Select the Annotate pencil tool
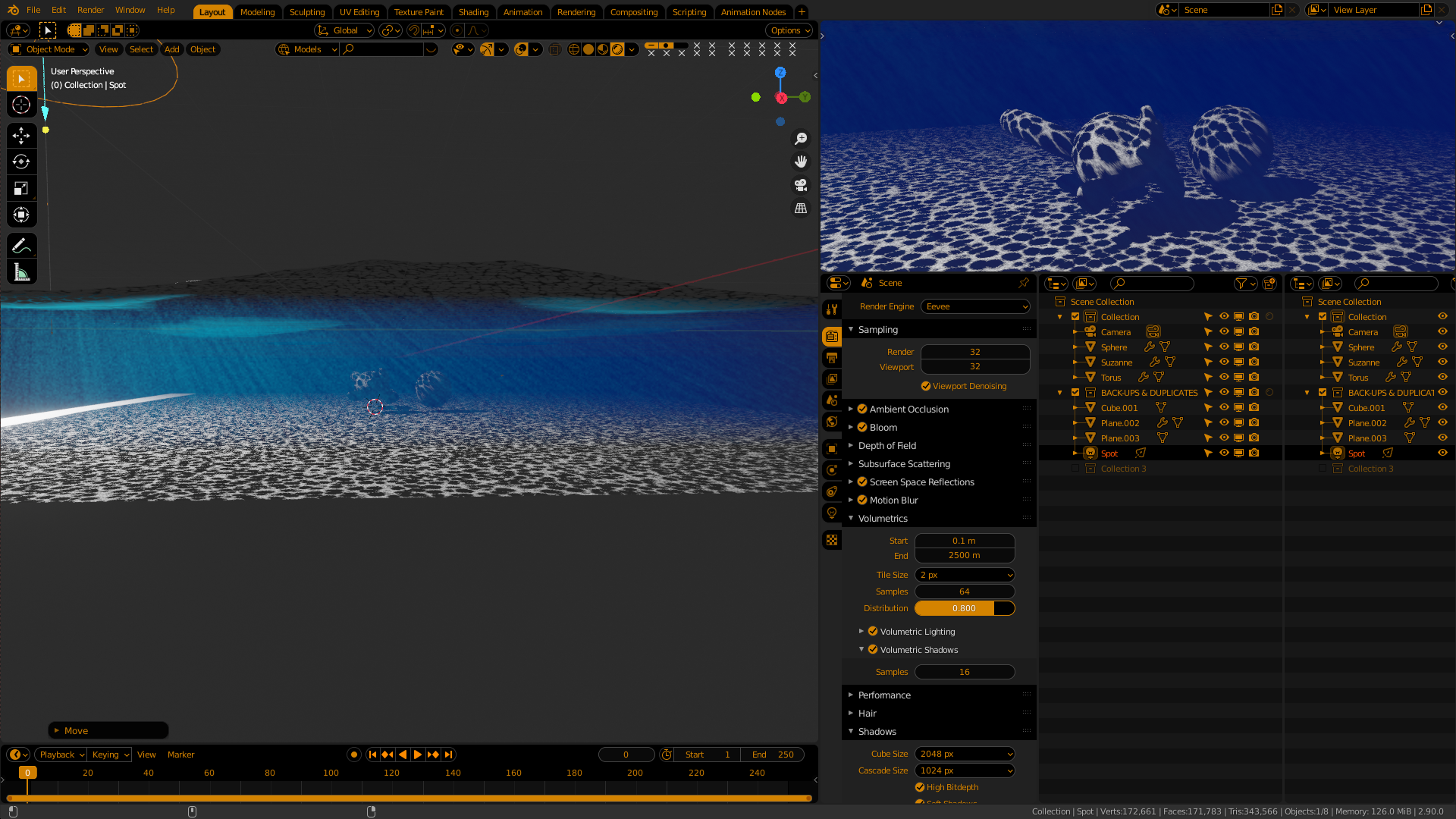1456x819 pixels. pos(21,246)
